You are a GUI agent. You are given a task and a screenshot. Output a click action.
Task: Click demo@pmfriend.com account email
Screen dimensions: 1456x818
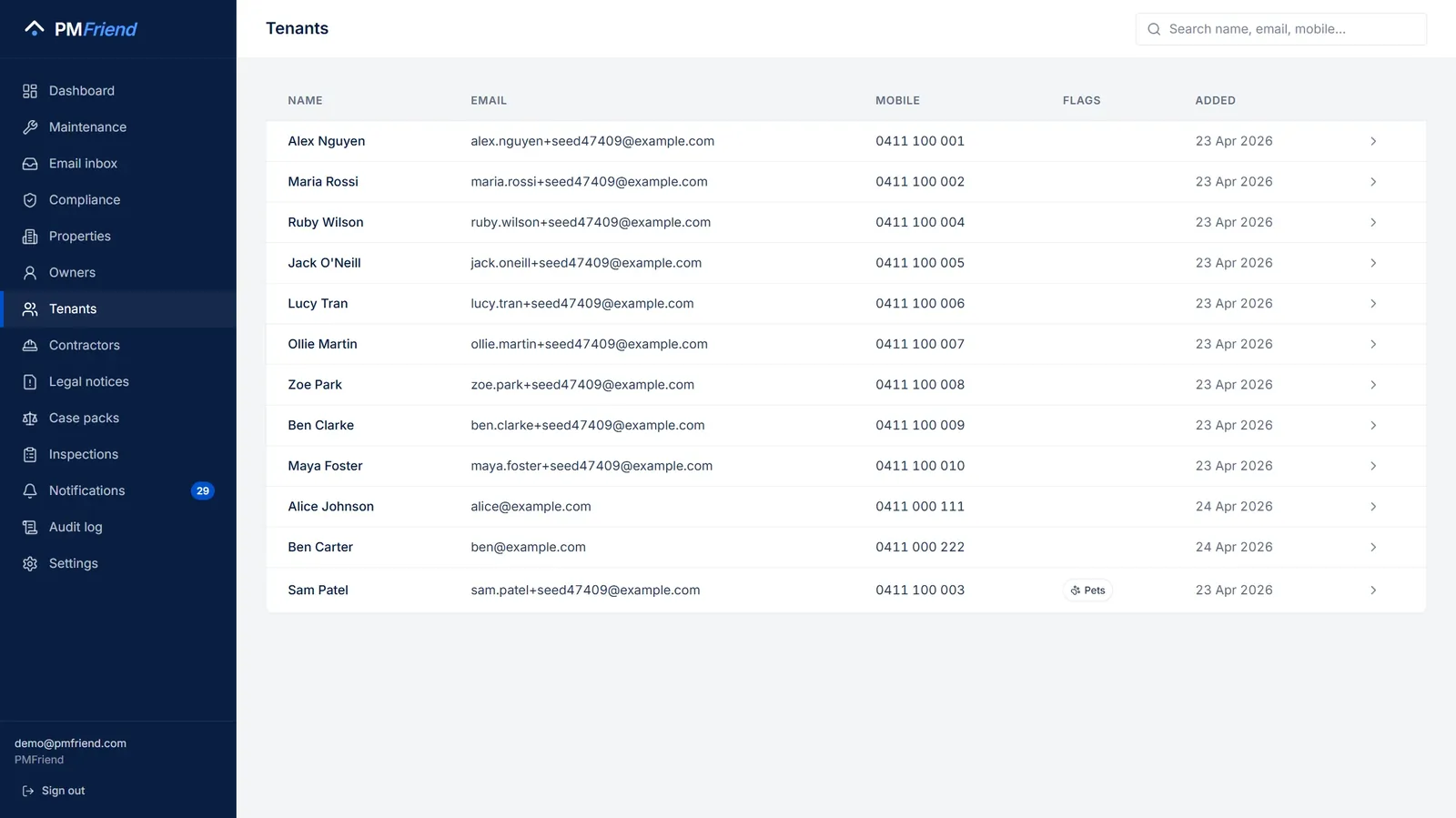[70, 743]
